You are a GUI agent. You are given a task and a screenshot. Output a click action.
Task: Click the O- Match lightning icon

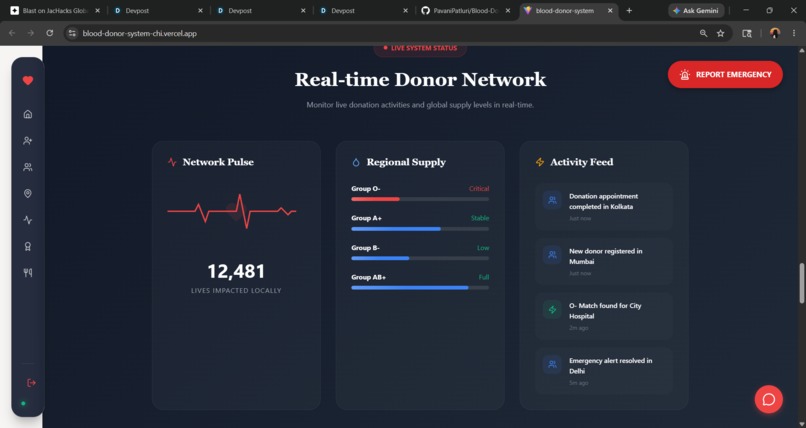pos(552,310)
